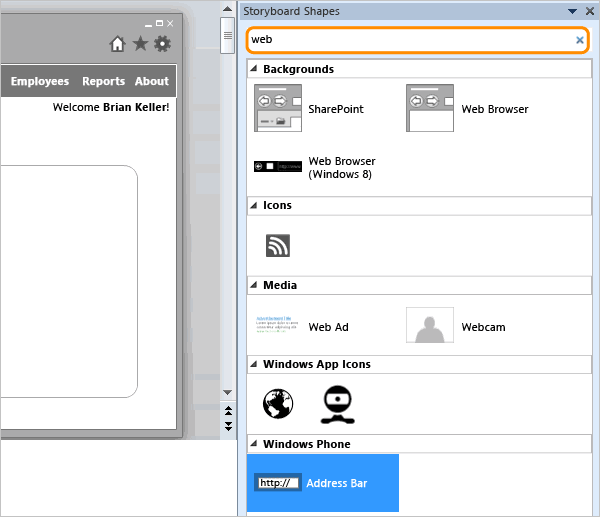Clear the shape search box text
This screenshot has height=517, width=600.
click(x=580, y=40)
